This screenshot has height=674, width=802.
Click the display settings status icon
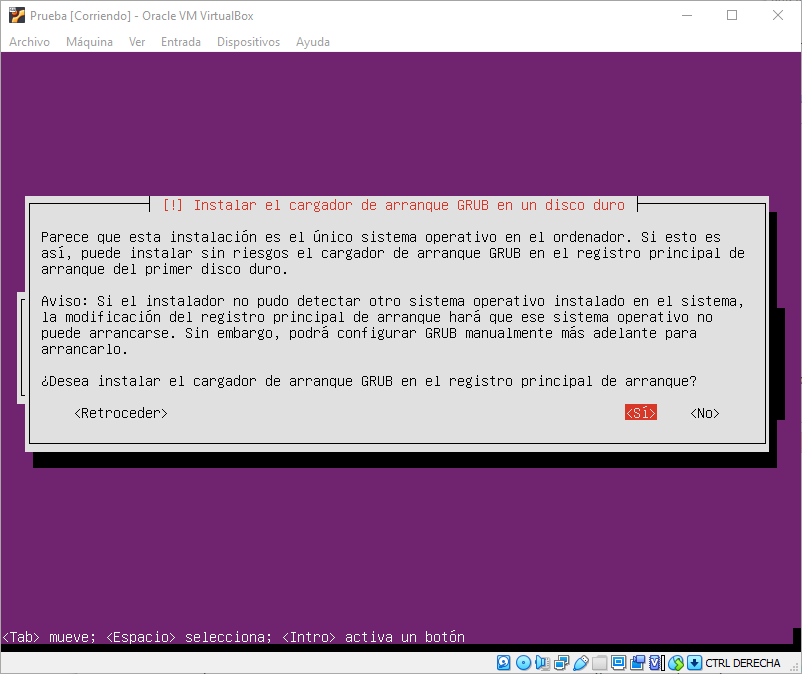tap(619, 663)
